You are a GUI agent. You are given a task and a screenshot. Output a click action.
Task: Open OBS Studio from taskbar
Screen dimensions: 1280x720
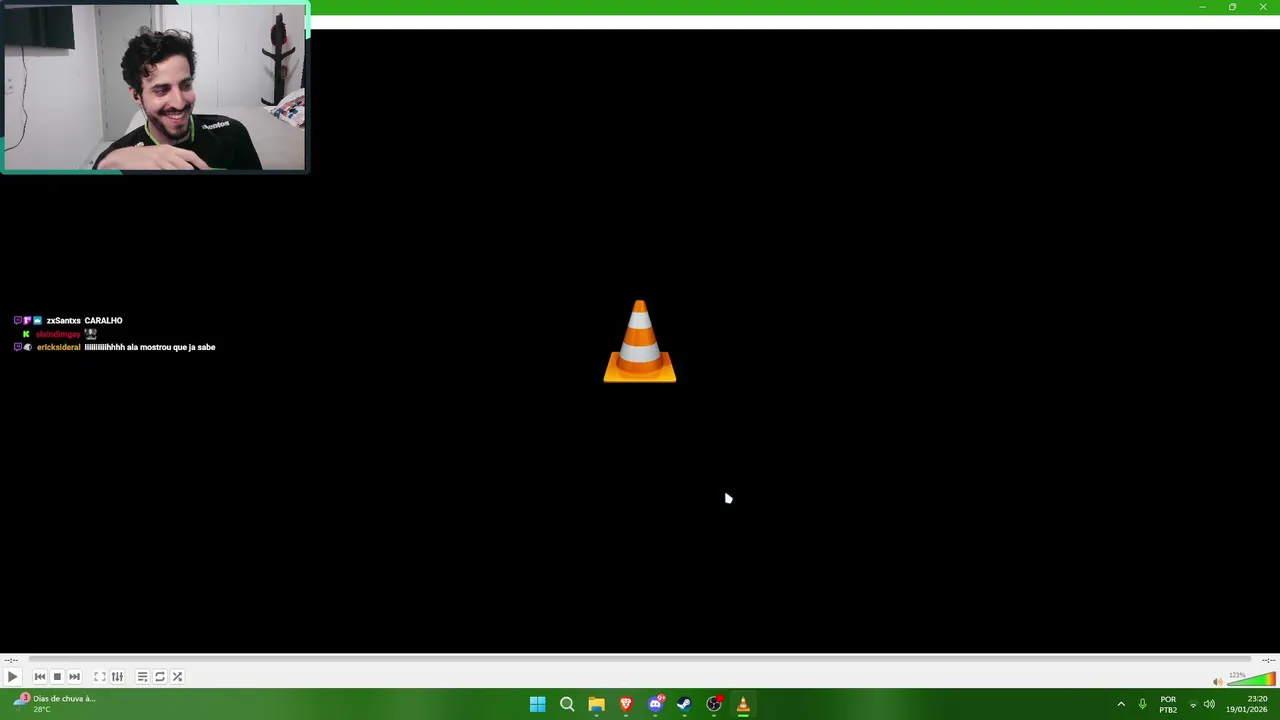coord(714,705)
